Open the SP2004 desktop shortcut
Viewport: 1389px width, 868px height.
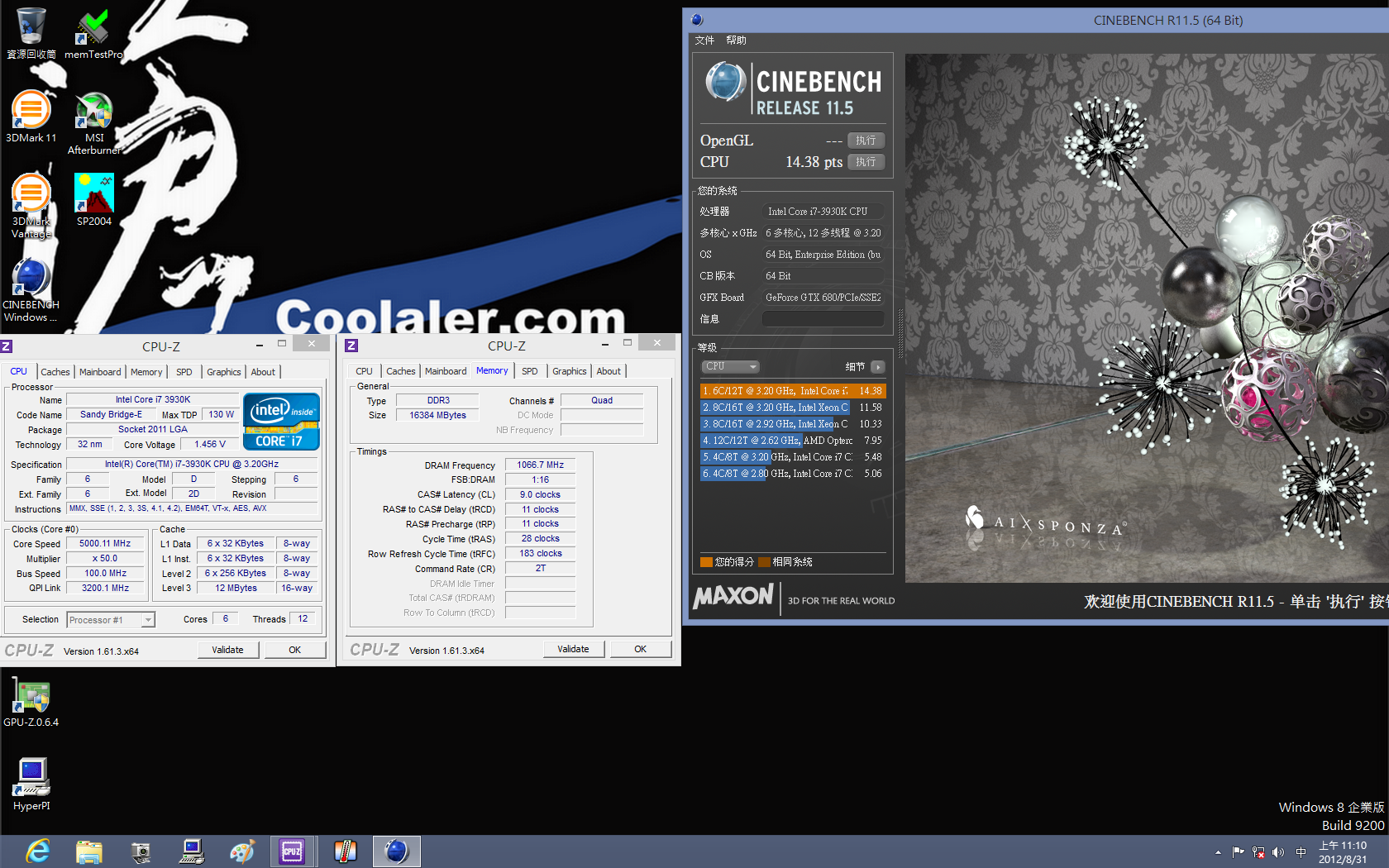[93, 199]
